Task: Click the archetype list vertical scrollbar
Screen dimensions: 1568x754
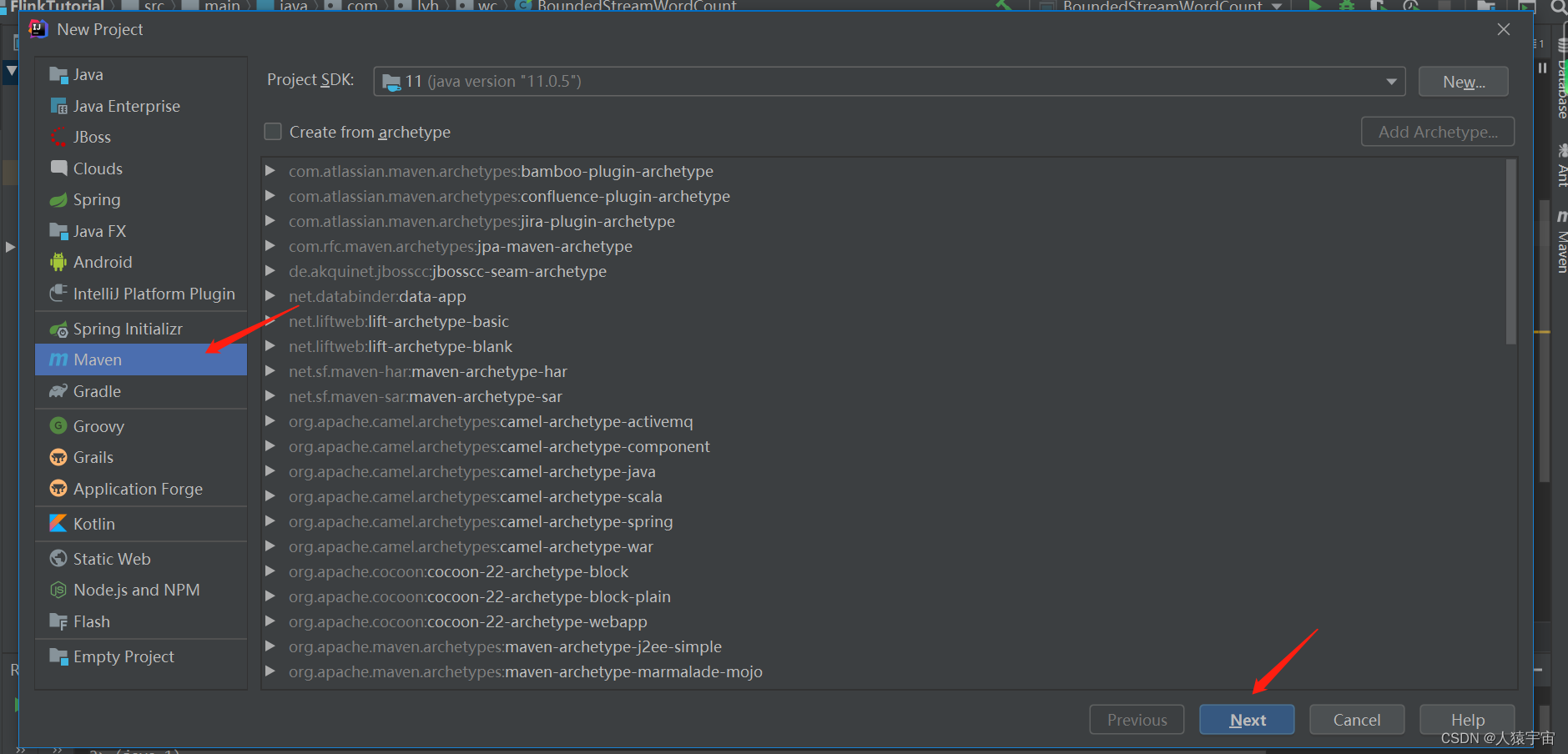Action: coord(1510,252)
